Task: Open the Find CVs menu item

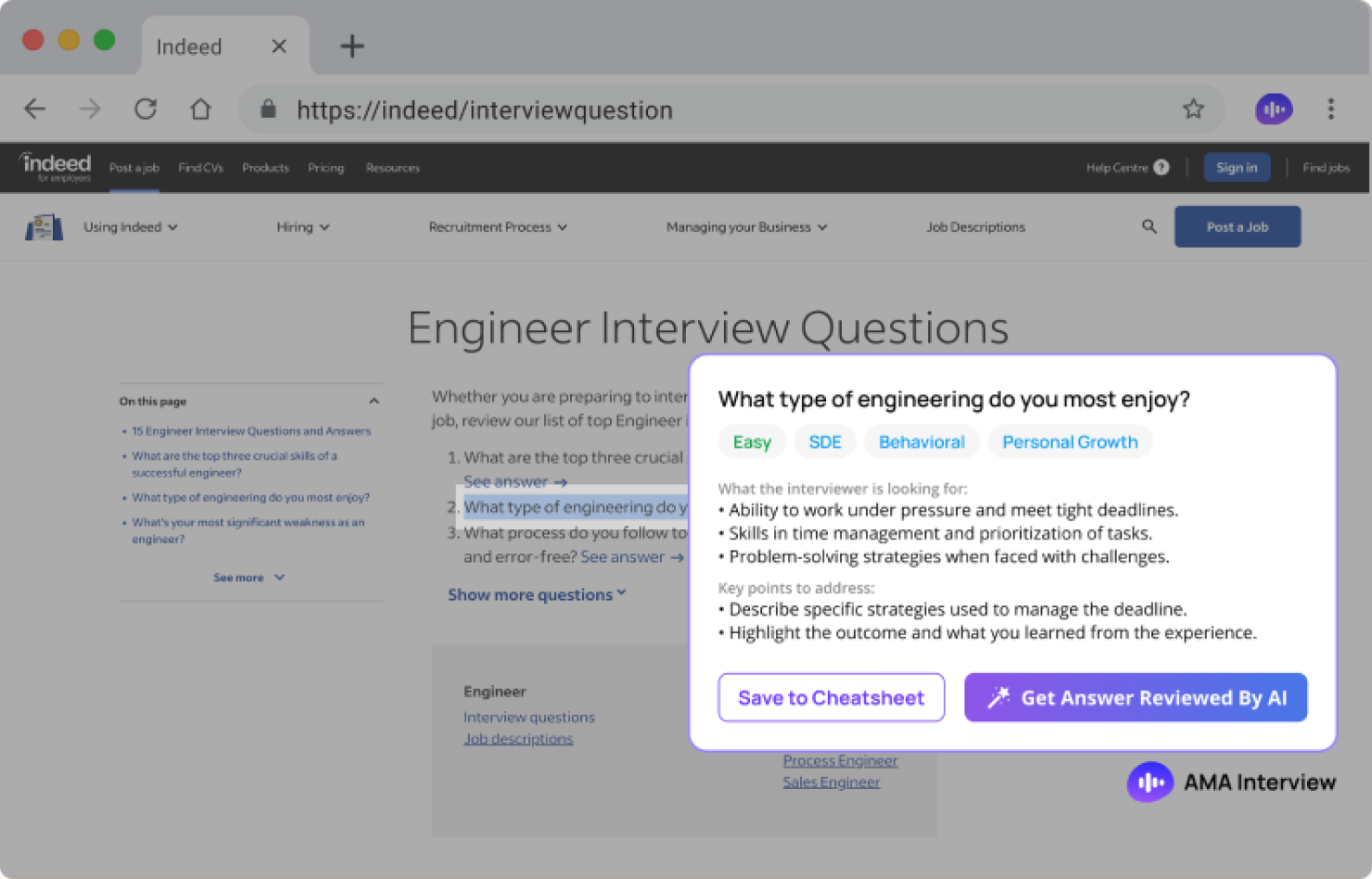Action: pos(201,168)
